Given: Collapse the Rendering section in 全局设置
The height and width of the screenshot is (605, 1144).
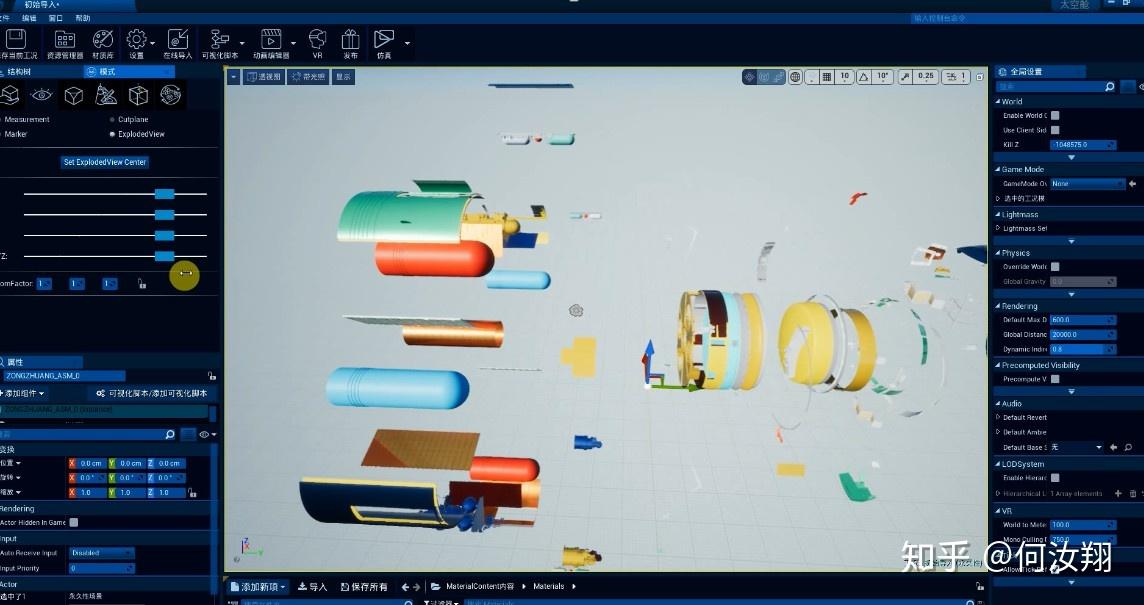Looking at the screenshot, I should tap(998, 306).
